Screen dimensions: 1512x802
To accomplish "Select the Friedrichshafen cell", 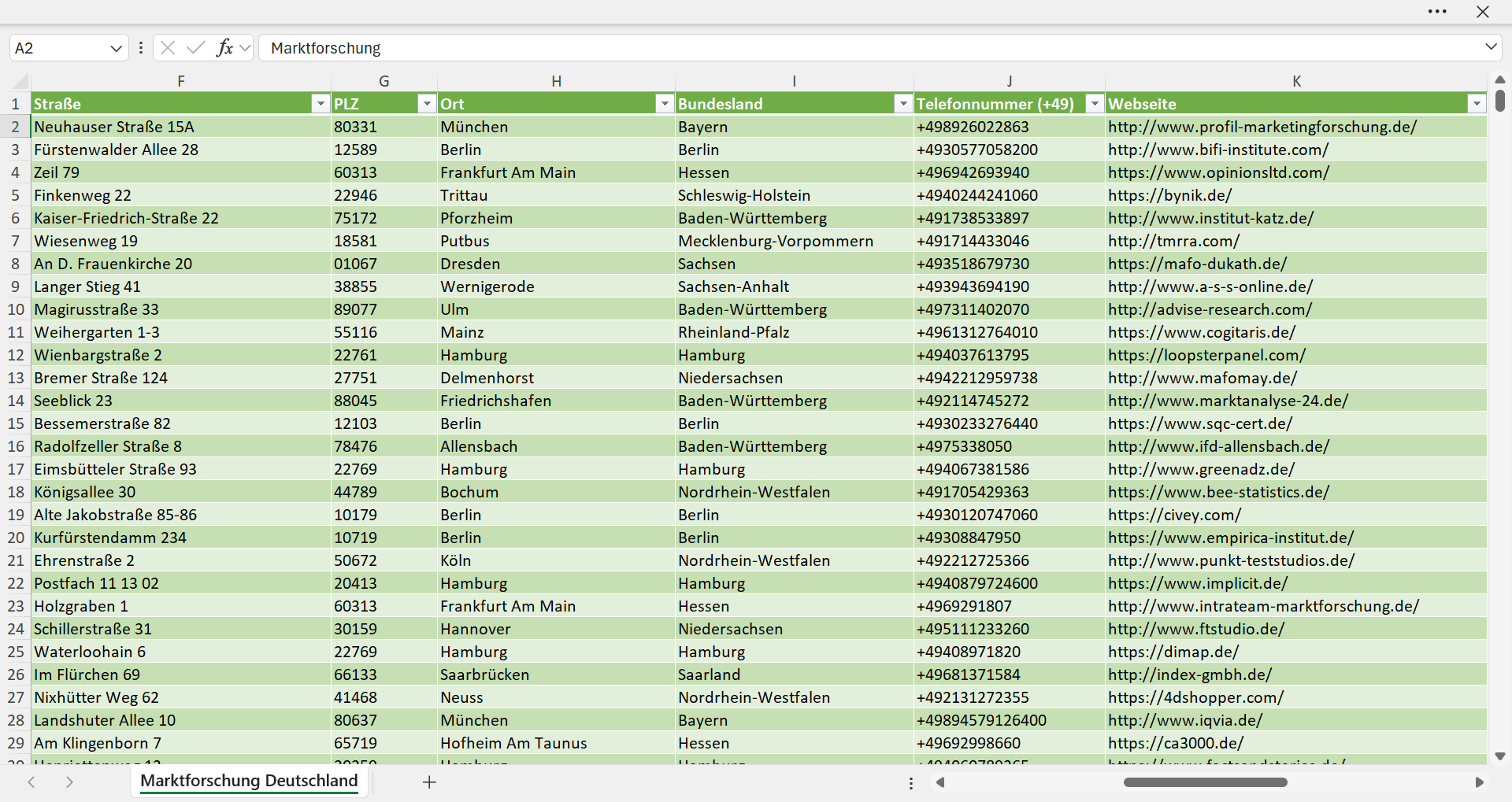I will tap(556, 401).
